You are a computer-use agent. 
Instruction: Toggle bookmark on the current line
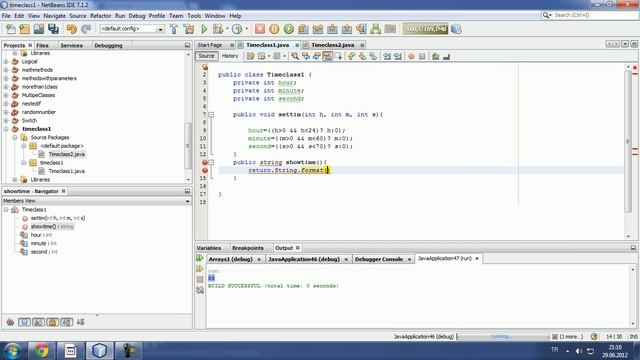[373, 56]
